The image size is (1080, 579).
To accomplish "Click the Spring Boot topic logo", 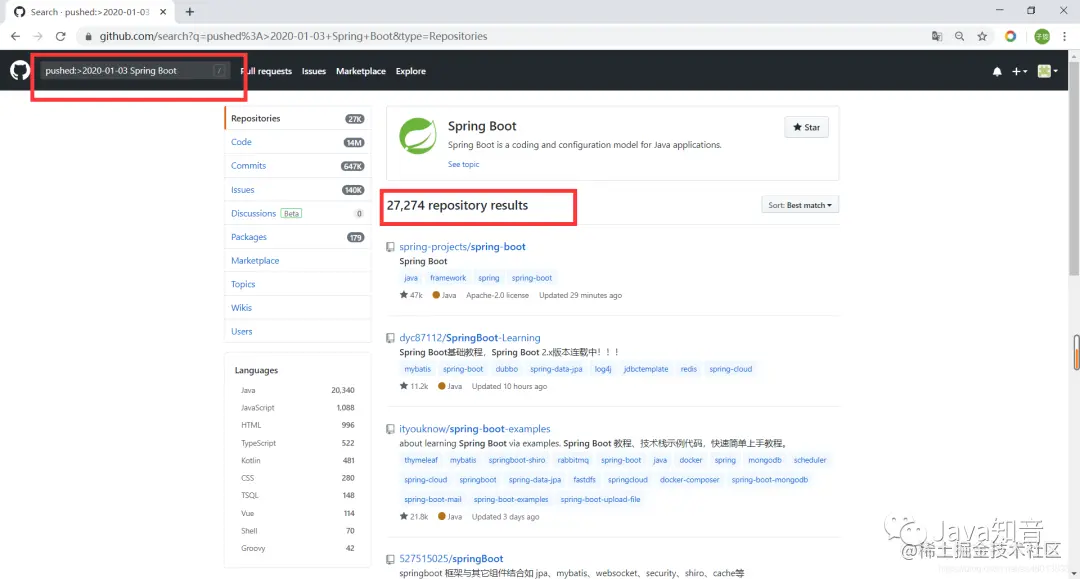I will click(x=418, y=136).
